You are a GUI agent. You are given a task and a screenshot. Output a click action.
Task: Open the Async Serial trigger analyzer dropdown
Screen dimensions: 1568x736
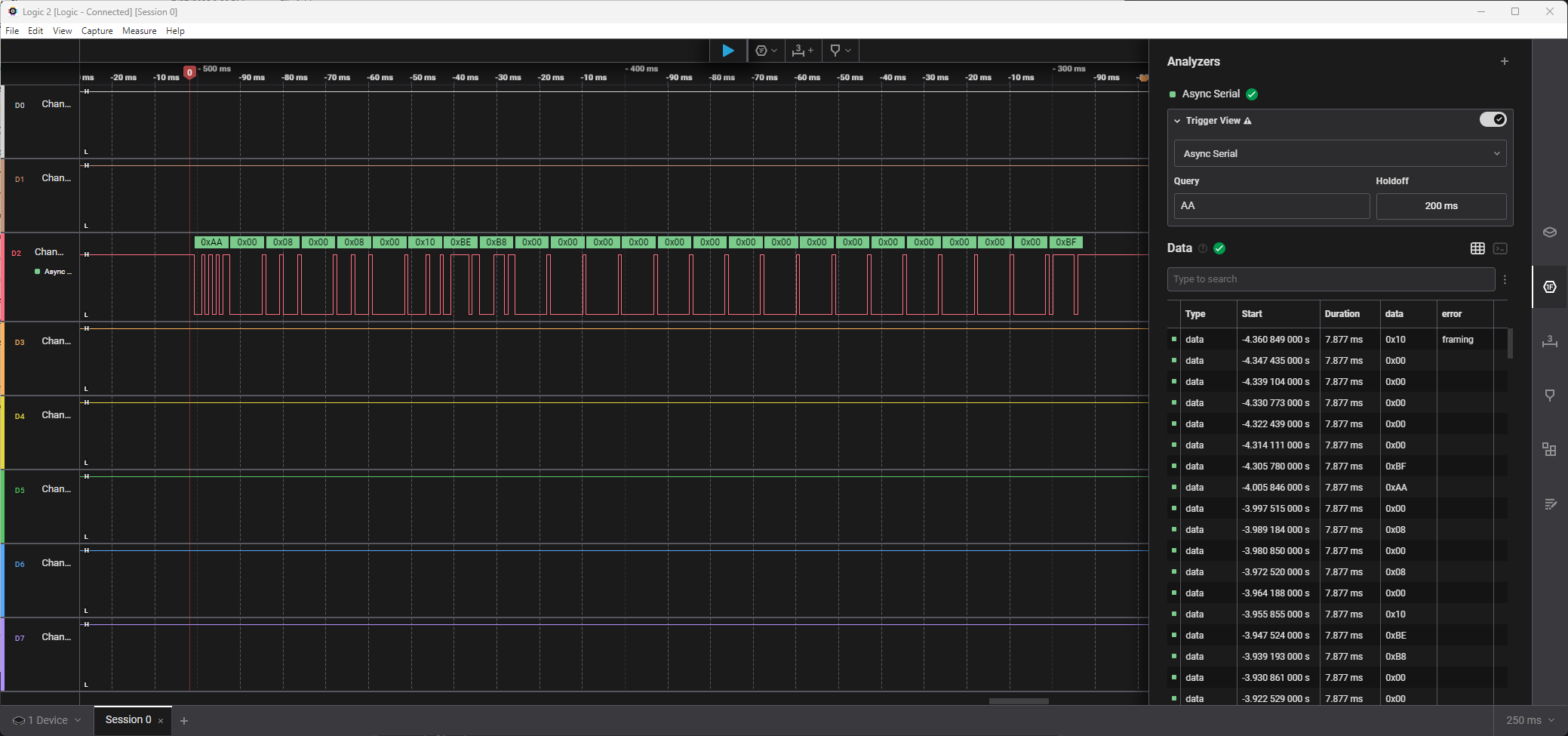(x=1339, y=153)
